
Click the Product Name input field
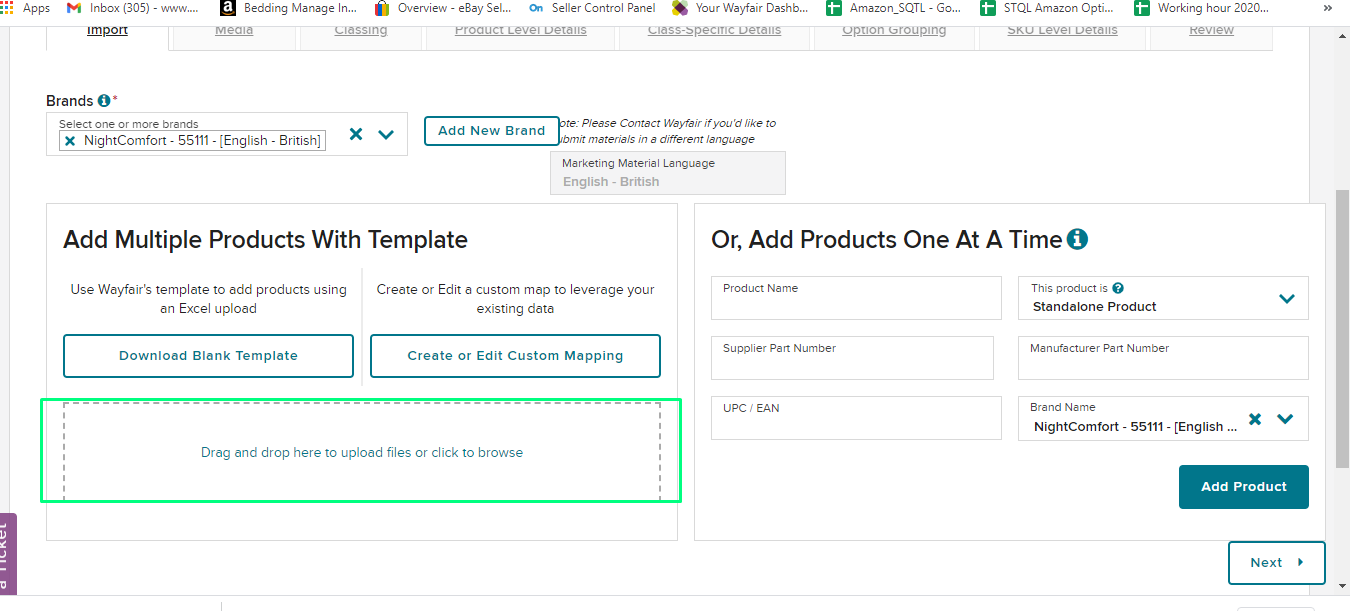click(x=856, y=298)
